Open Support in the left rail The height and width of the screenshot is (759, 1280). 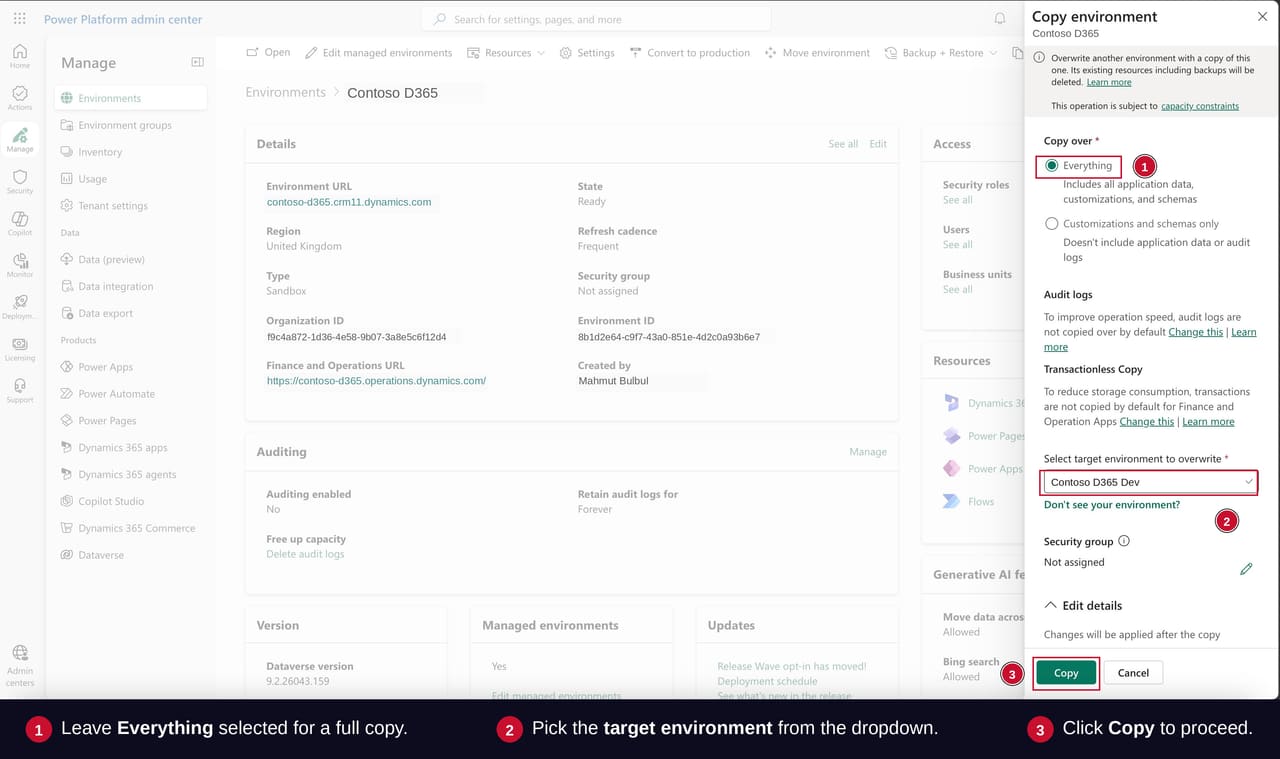point(20,390)
